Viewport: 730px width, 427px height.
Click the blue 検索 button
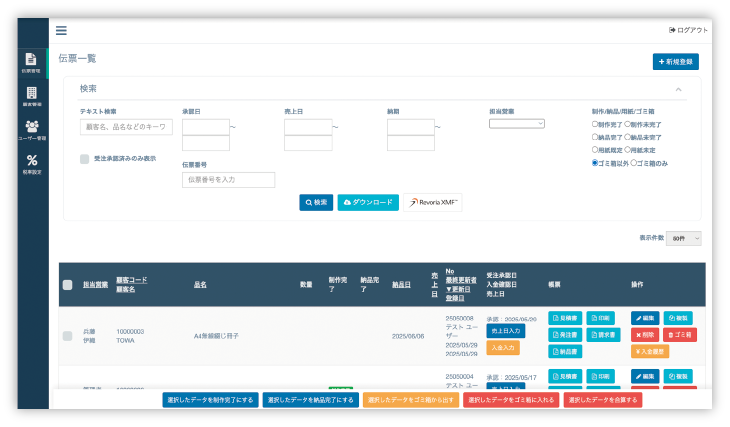[316, 202]
